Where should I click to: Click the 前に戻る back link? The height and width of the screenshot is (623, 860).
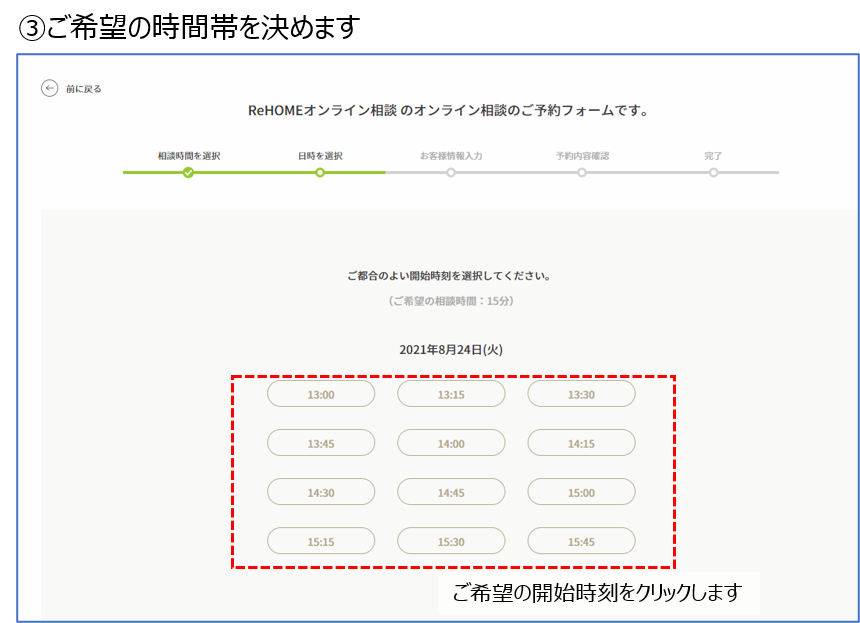click(x=83, y=89)
